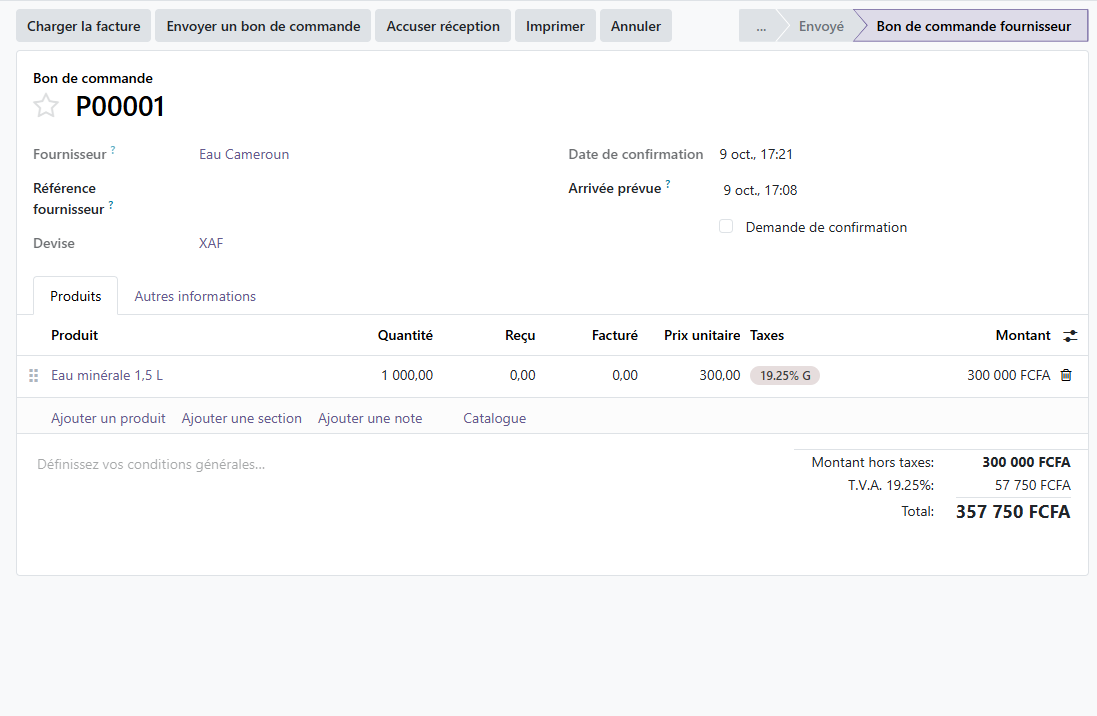Click confirmation date 9 oct., 17:21
The width and height of the screenshot is (1097, 716).
click(x=756, y=155)
